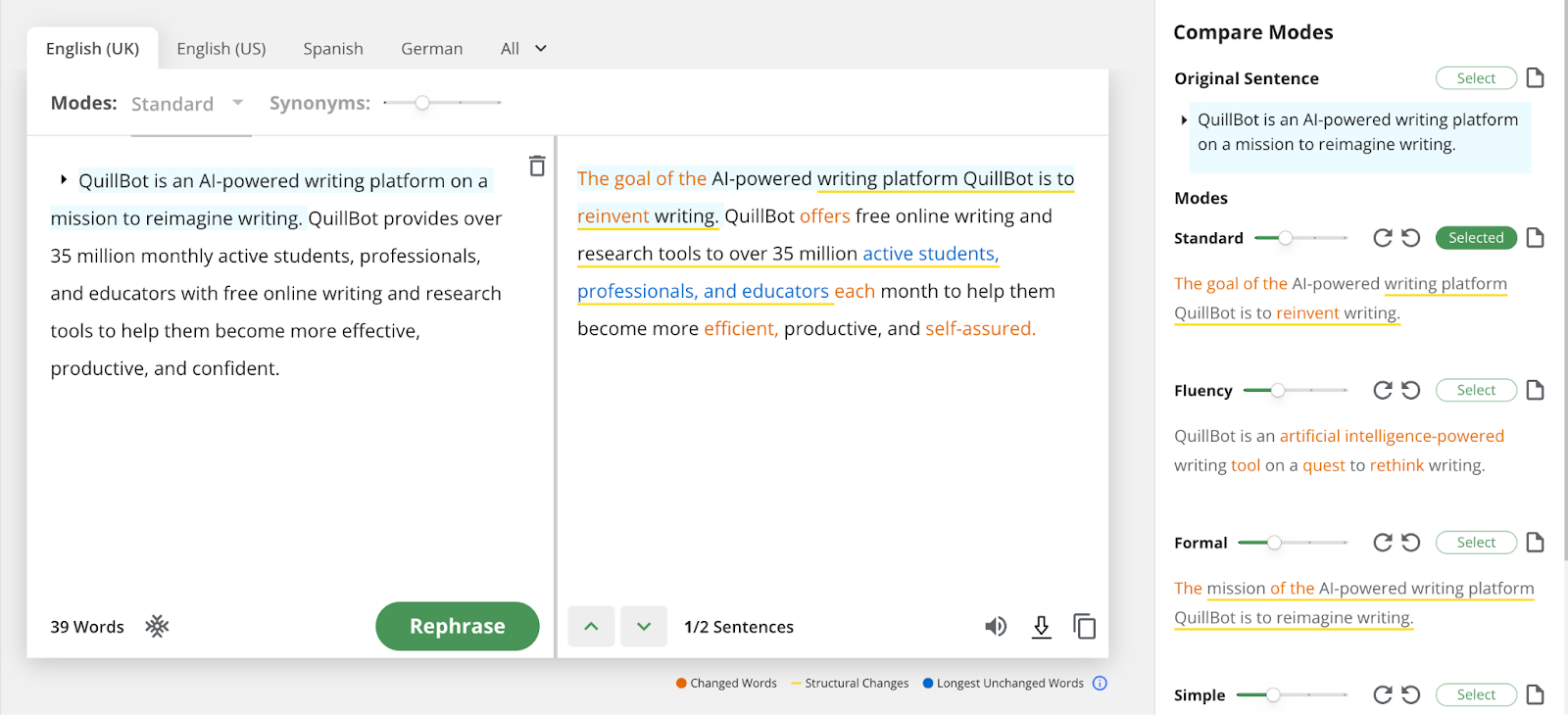The height and width of the screenshot is (715, 1568).
Task: Click the green Rephrase button
Action: coord(458,626)
